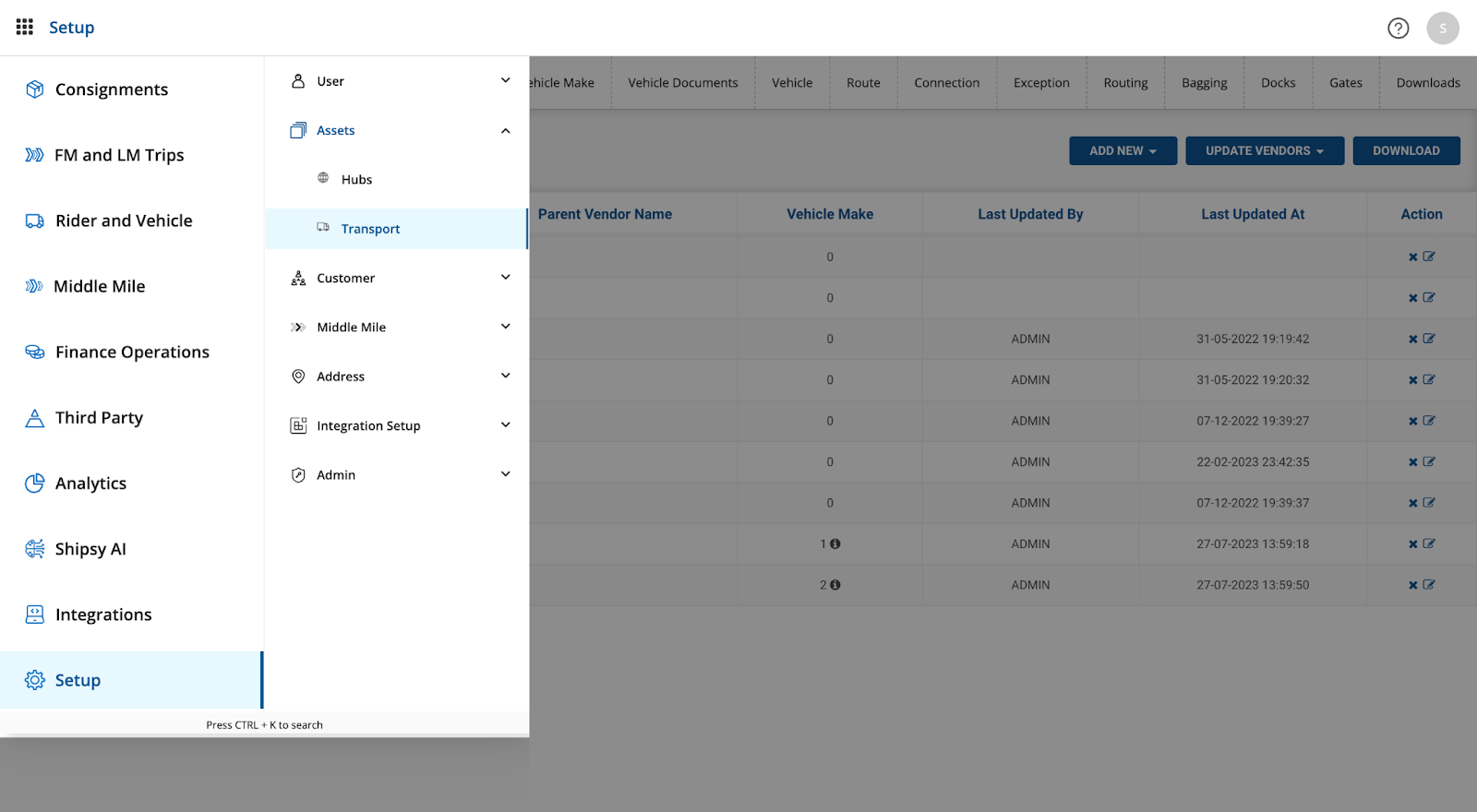Viewport: 1477px width, 812px height.
Task: Click info icon beside vehicle make count 1
Action: pyautogui.click(x=835, y=544)
